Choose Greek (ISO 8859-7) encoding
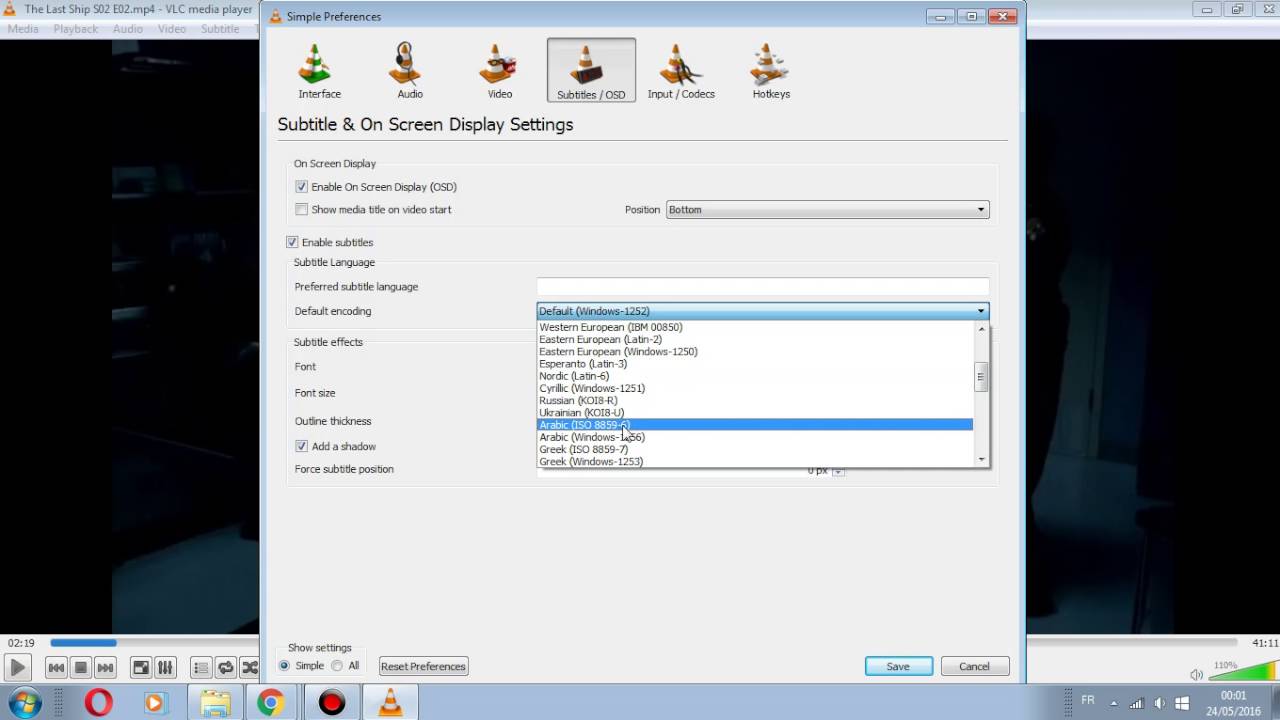Image resolution: width=1280 pixels, height=720 pixels. 755,449
